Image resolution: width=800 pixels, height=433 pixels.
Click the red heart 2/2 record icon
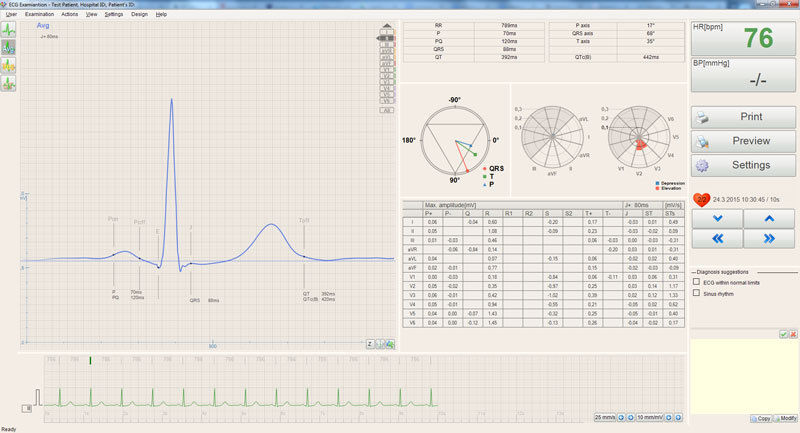(702, 199)
